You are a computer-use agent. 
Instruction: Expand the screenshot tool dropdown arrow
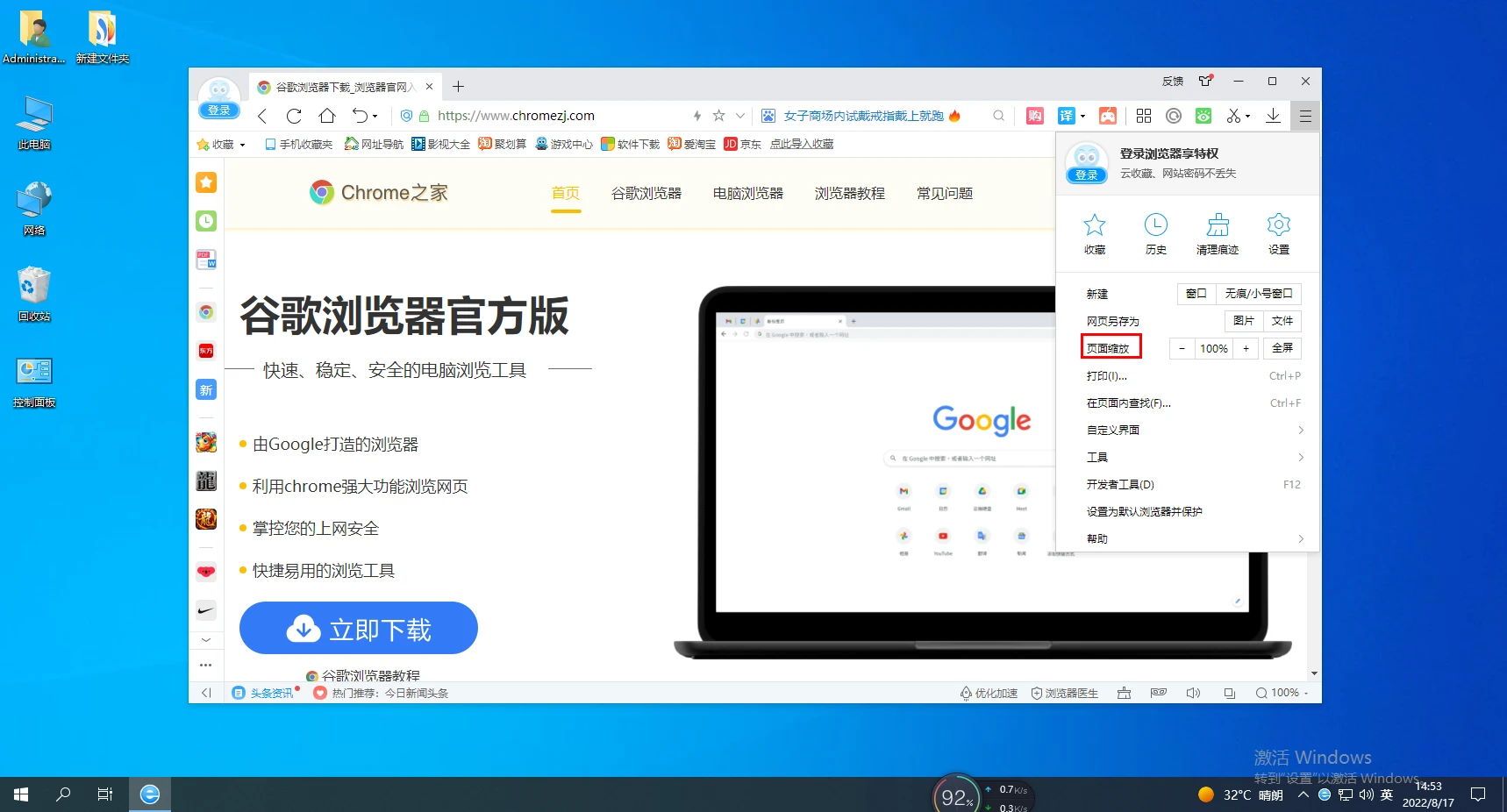pyautogui.click(x=1248, y=116)
